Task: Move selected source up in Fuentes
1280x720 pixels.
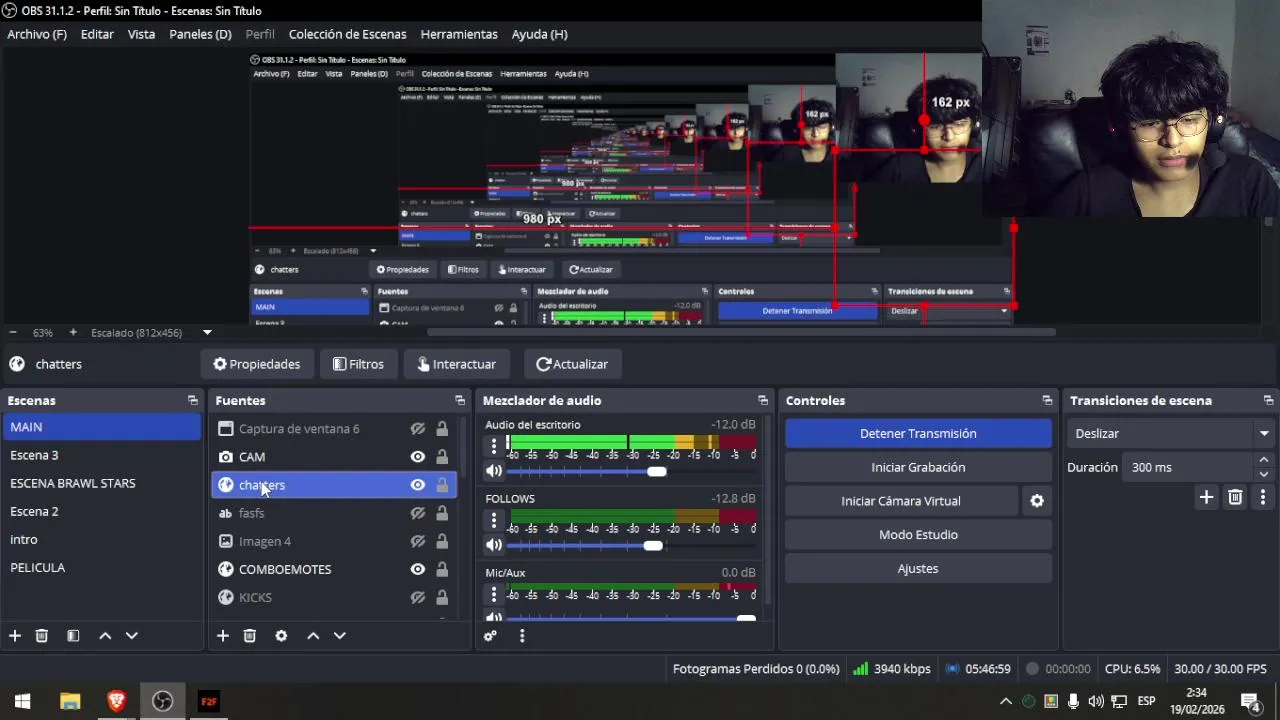Action: tap(313, 636)
